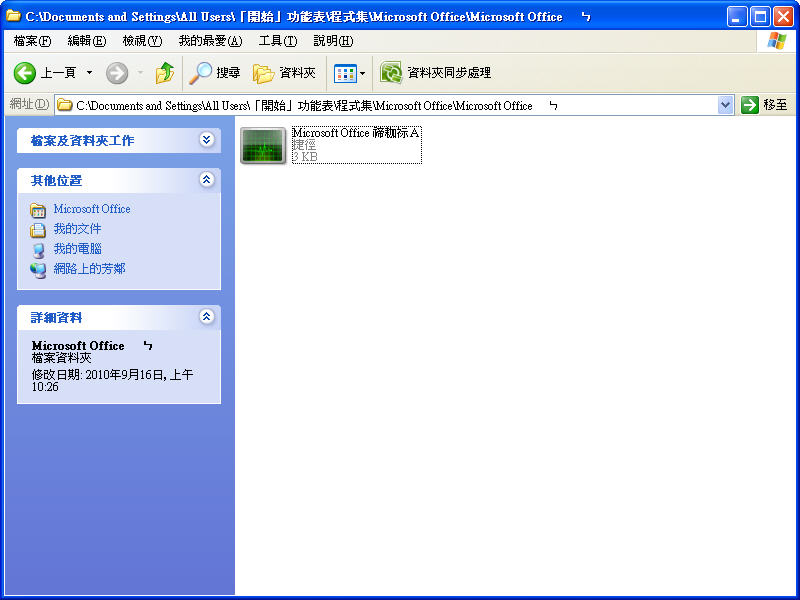The height and width of the screenshot is (600, 800).
Task: Open the 檔案(F) menu
Action: tap(32, 41)
